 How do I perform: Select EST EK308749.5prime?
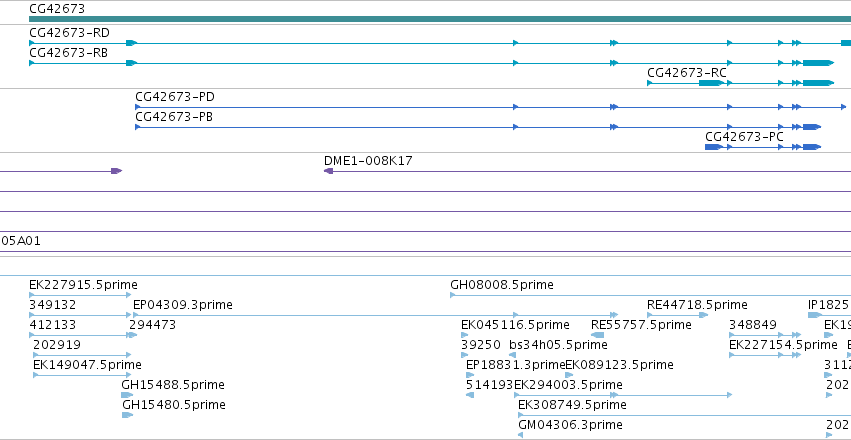pyautogui.click(x=572, y=405)
